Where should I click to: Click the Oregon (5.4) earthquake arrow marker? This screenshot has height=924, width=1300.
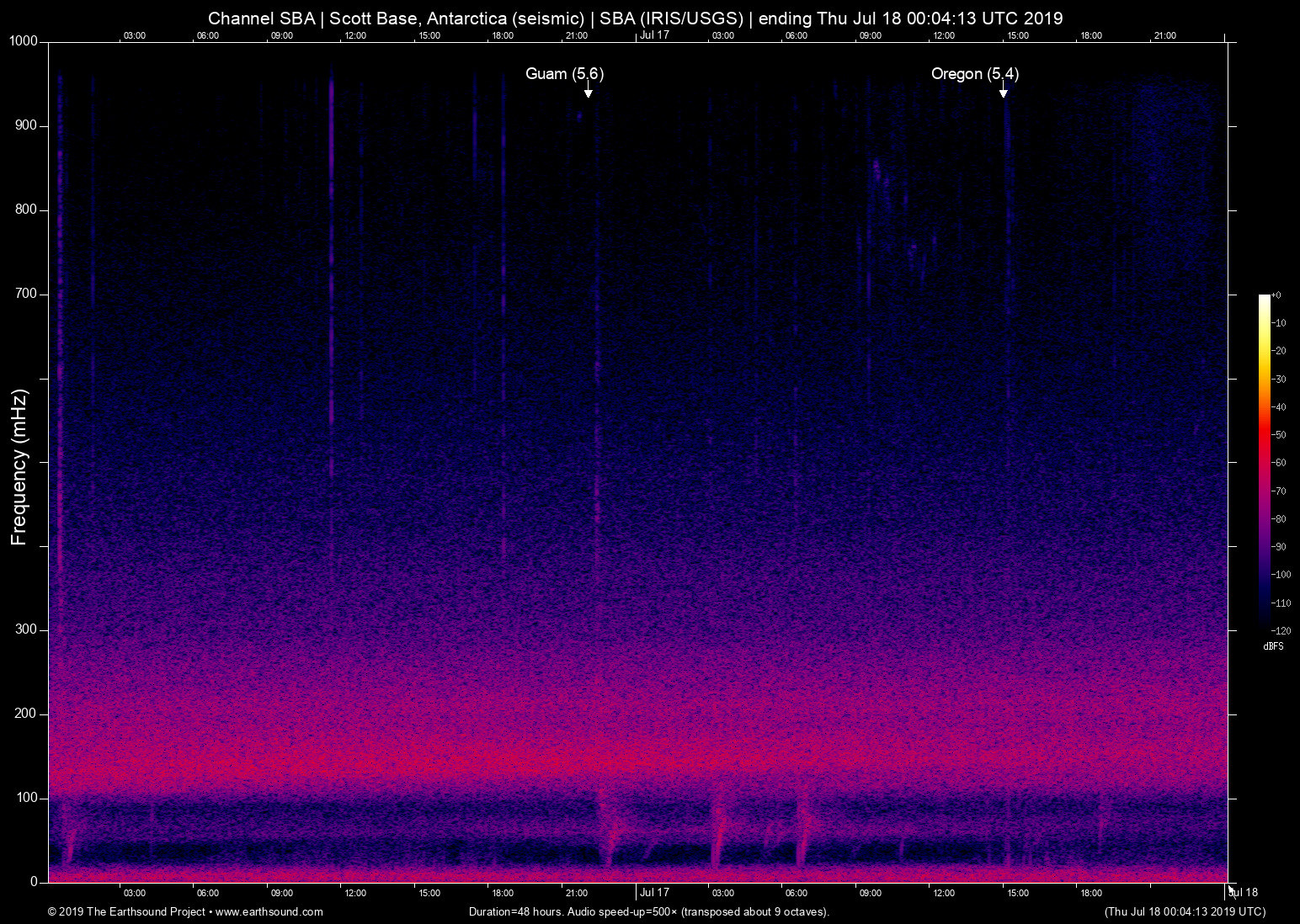coord(1004,93)
